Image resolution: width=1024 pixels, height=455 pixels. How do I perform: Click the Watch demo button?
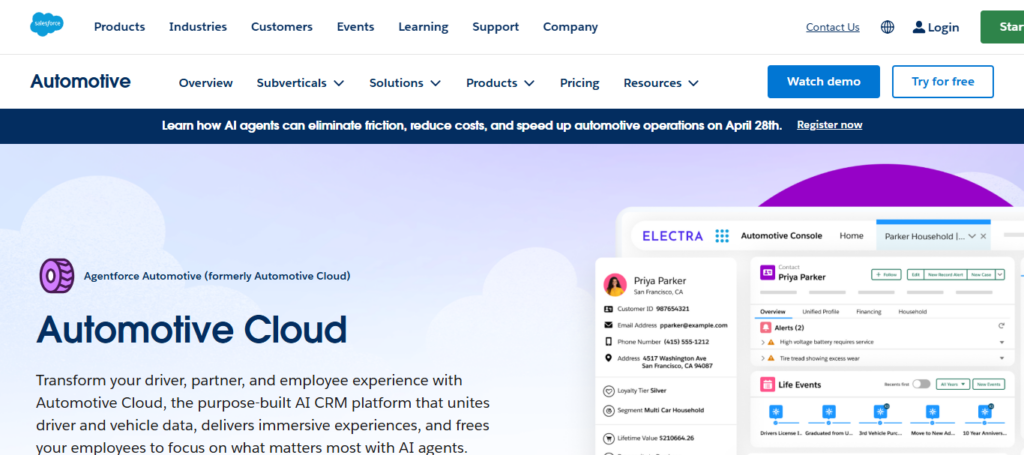coord(824,82)
